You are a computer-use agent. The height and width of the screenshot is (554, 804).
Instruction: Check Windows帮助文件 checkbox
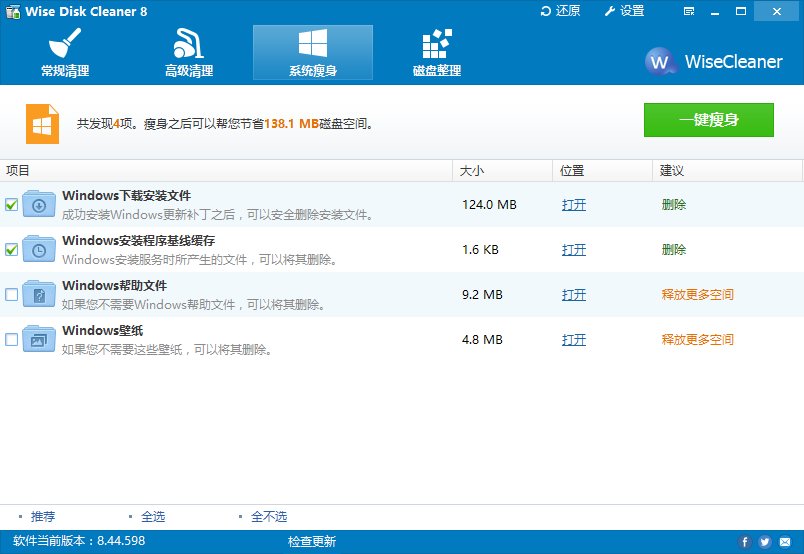click(x=11, y=294)
